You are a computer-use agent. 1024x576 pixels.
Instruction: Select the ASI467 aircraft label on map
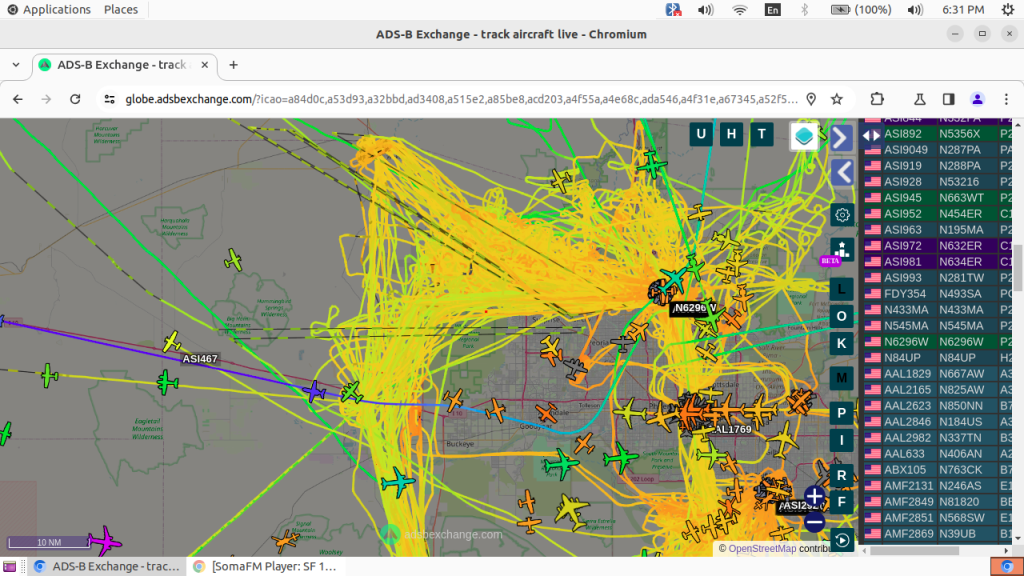point(200,359)
